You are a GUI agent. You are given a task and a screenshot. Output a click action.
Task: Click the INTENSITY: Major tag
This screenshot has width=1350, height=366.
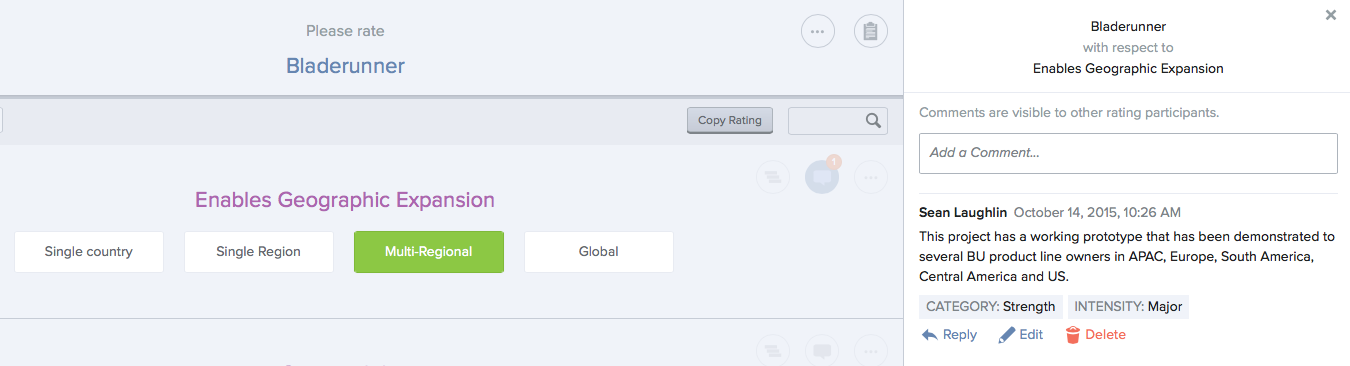point(1129,307)
